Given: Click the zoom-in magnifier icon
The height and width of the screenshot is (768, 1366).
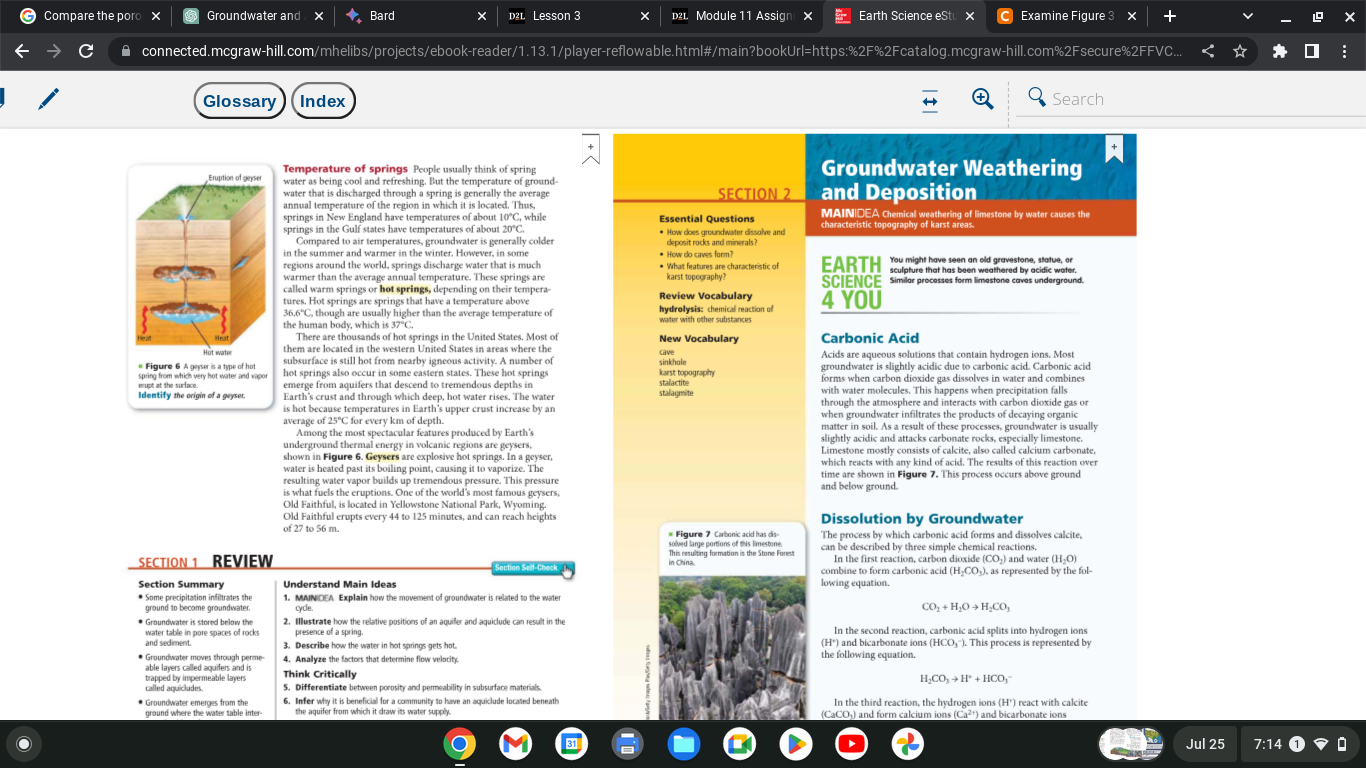Looking at the screenshot, I should point(981,98).
